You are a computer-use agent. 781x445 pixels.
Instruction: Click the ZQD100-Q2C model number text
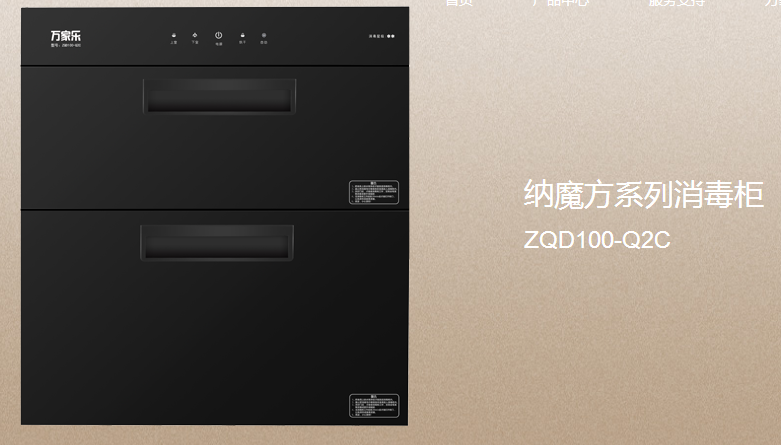pos(597,240)
